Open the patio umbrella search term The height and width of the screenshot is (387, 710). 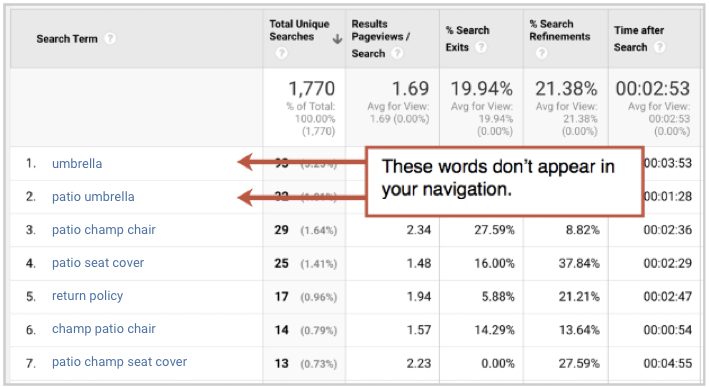(x=93, y=197)
